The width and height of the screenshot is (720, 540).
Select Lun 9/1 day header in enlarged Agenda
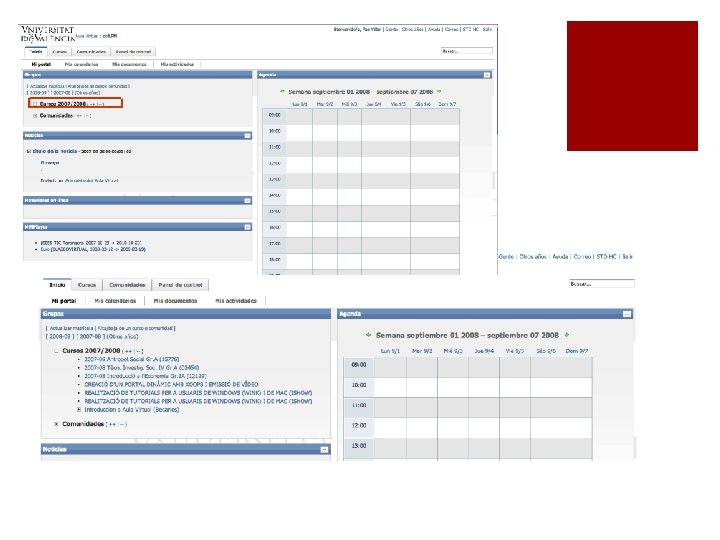click(390, 351)
